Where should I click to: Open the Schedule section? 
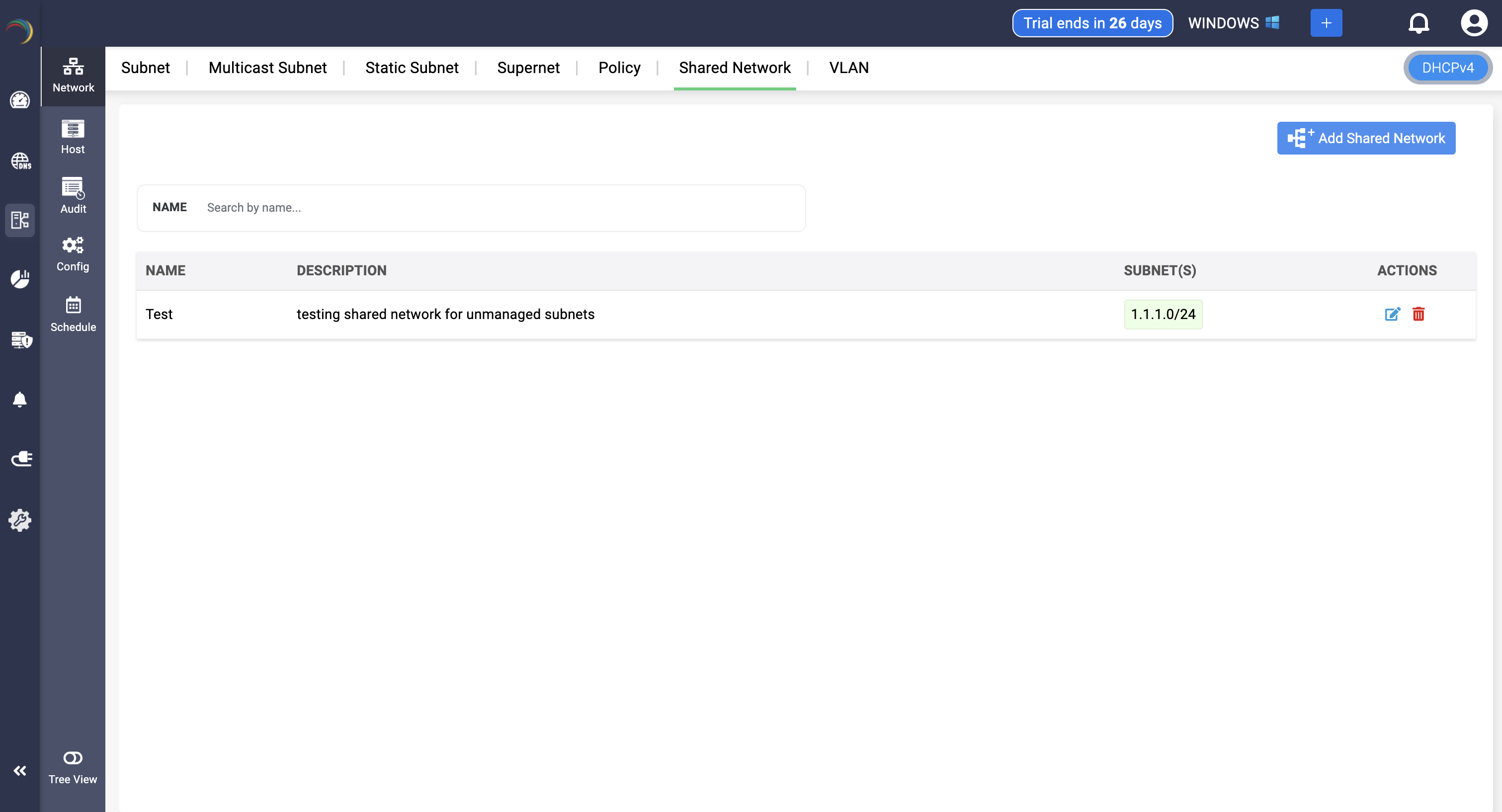73,314
